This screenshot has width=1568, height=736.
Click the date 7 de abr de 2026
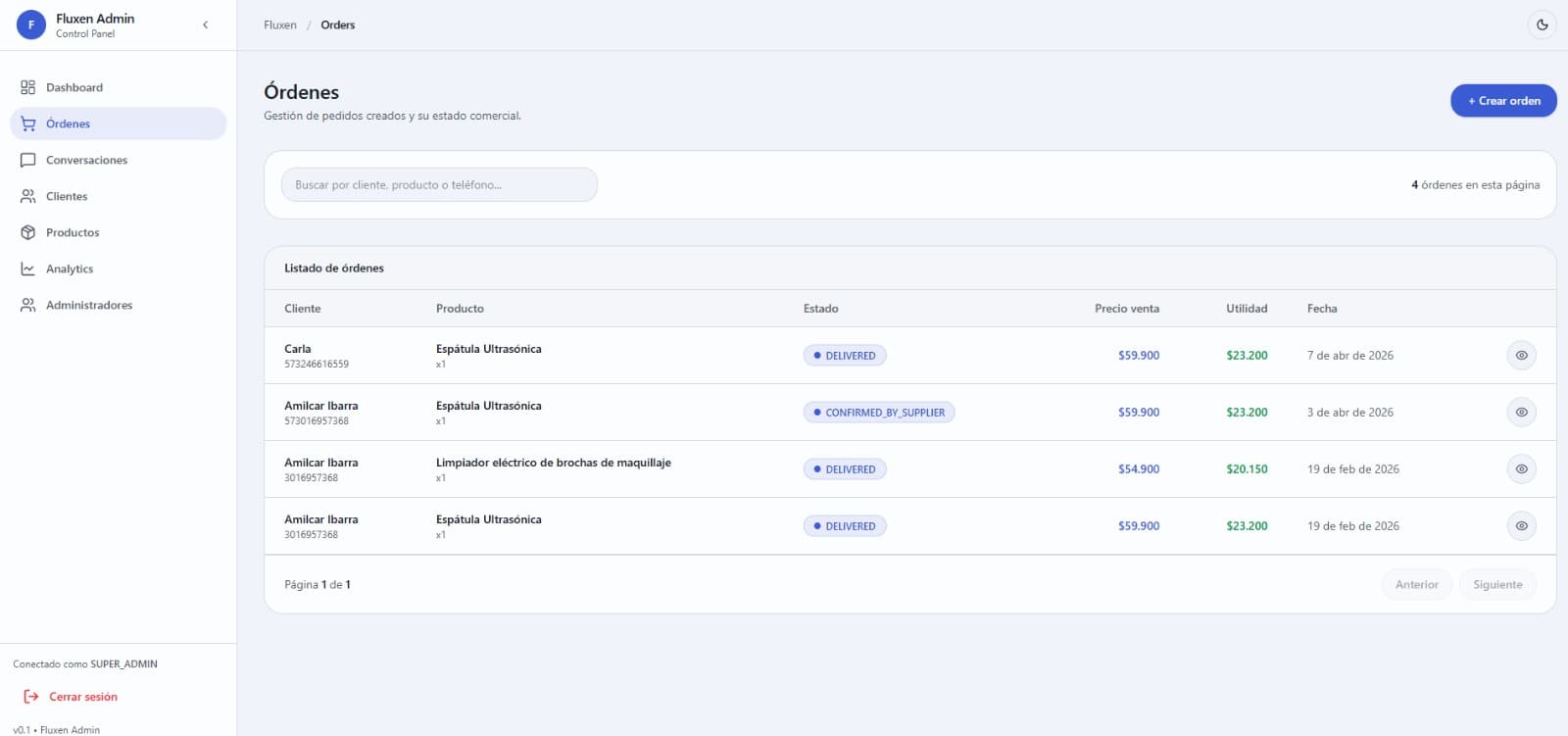pyautogui.click(x=1350, y=356)
